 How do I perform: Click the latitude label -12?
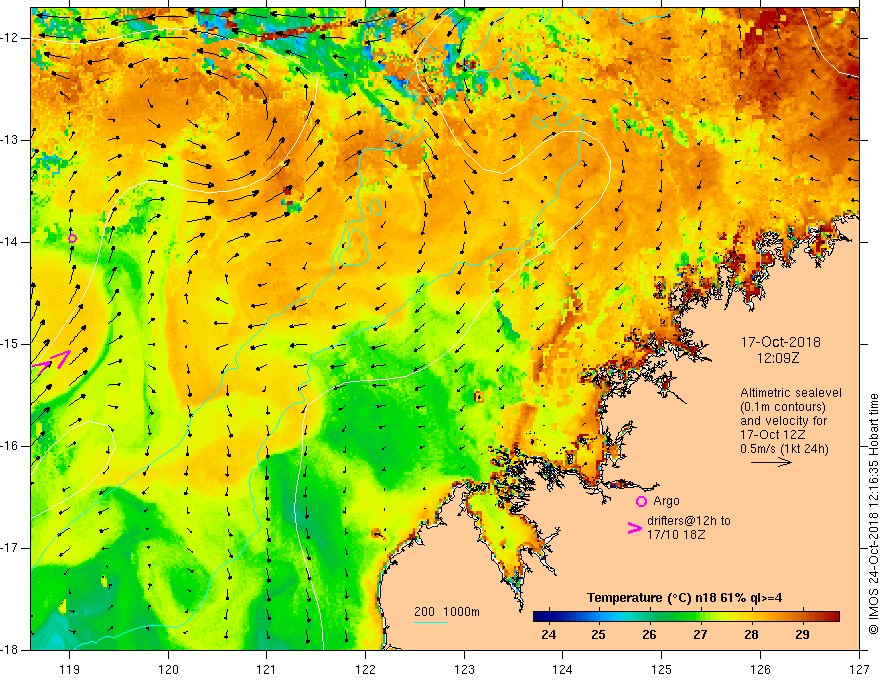pos(10,38)
